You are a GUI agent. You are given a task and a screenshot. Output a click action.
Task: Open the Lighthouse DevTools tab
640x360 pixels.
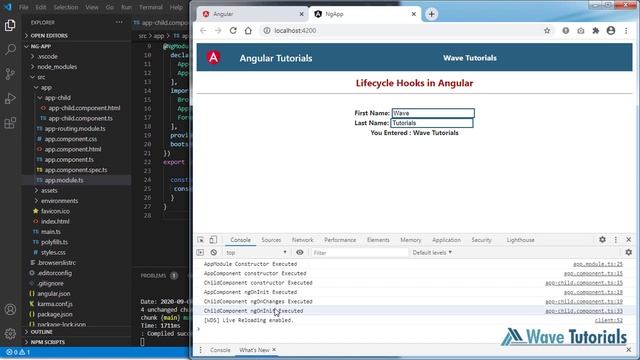pyautogui.click(x=520, y=240)
